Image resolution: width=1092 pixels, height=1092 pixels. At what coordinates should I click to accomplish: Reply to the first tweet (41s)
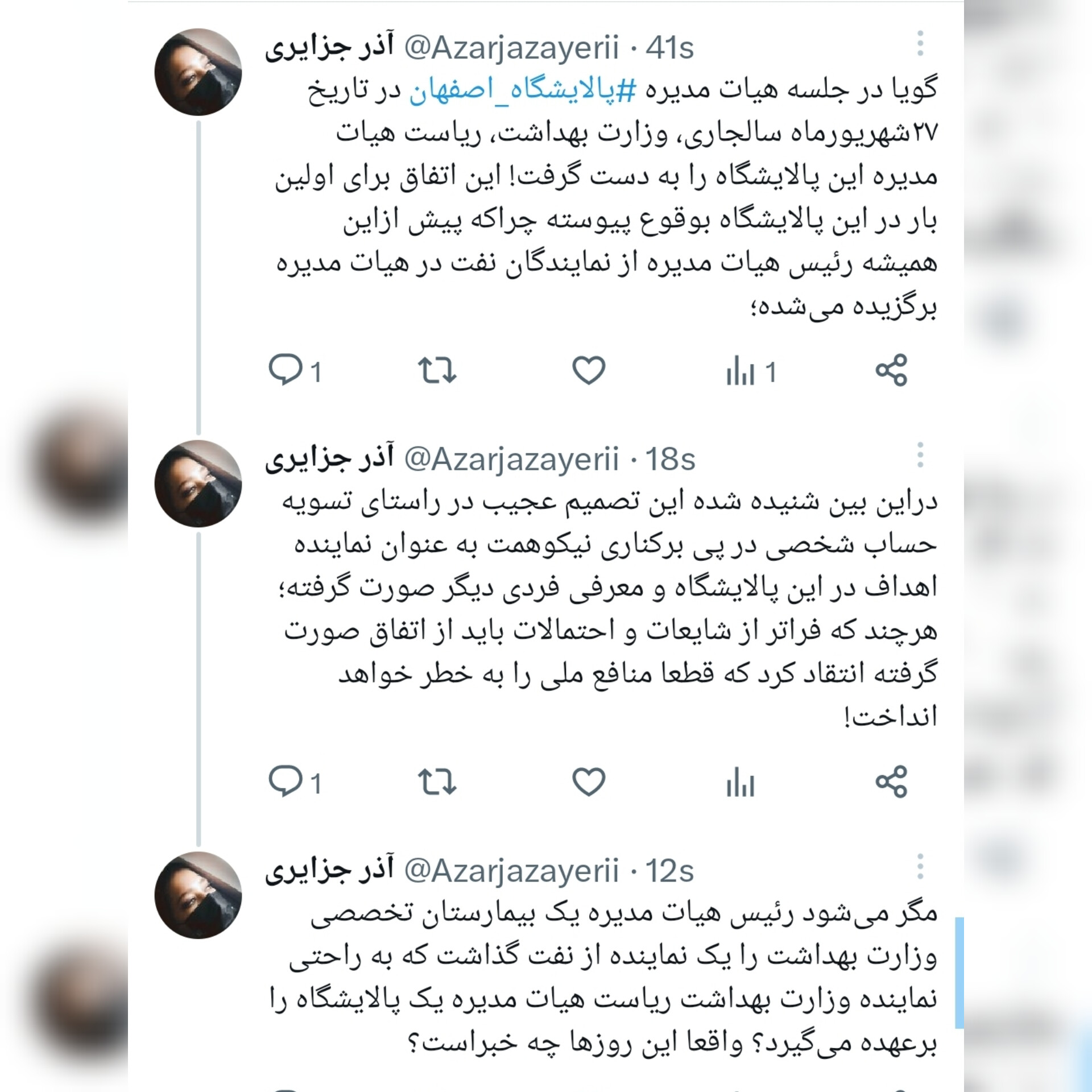(296, 371)
